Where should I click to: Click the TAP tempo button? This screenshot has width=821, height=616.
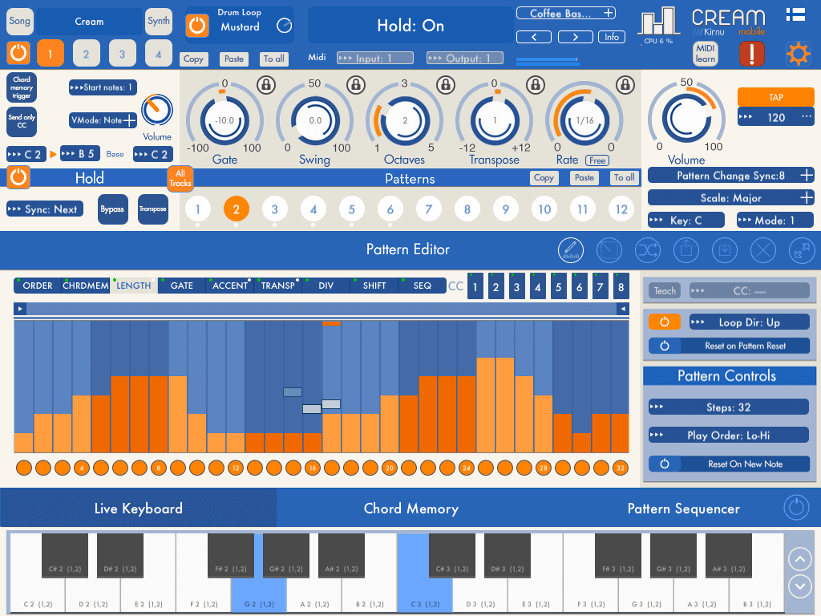775,97
